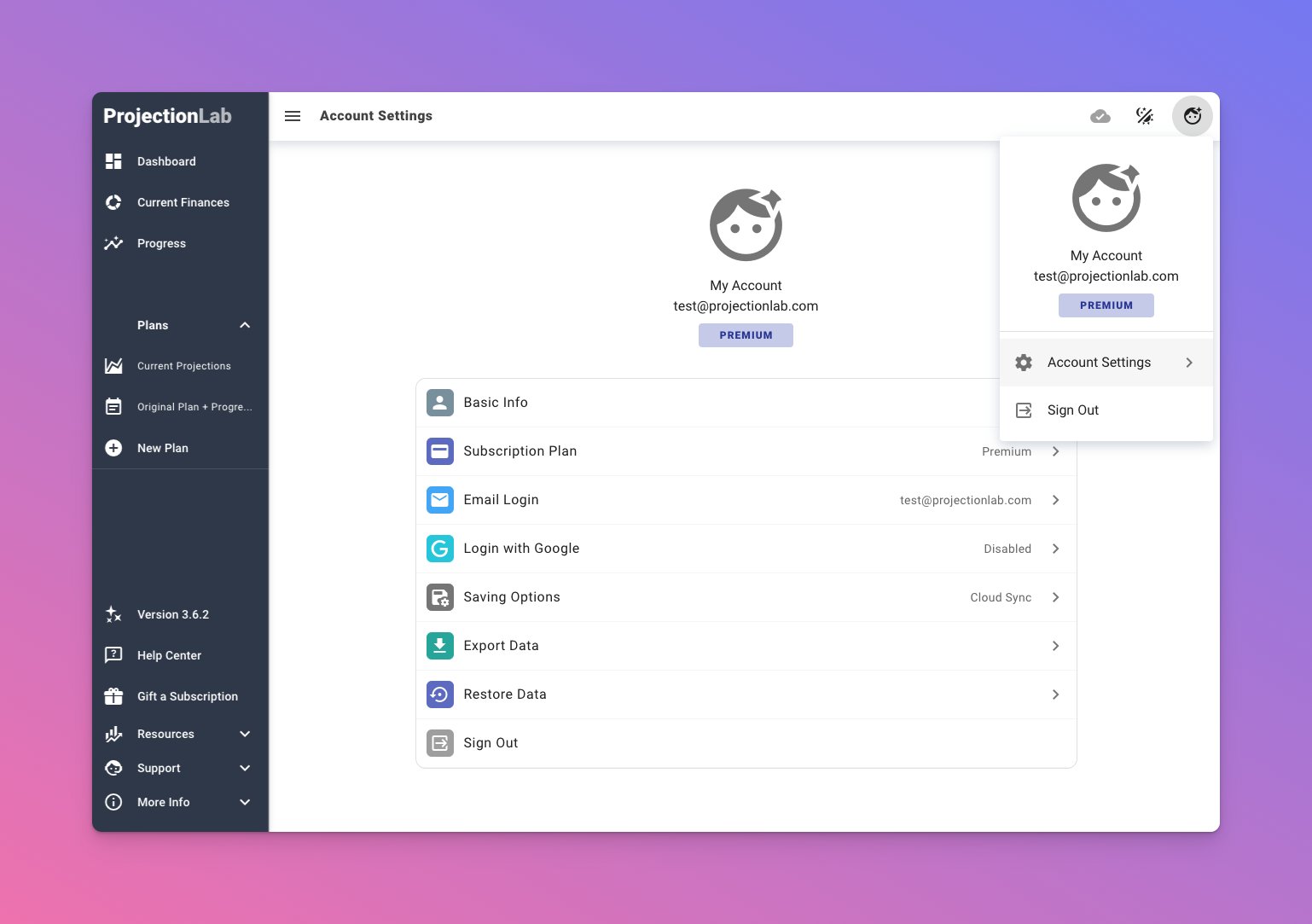Expand the Resources section

245,734
